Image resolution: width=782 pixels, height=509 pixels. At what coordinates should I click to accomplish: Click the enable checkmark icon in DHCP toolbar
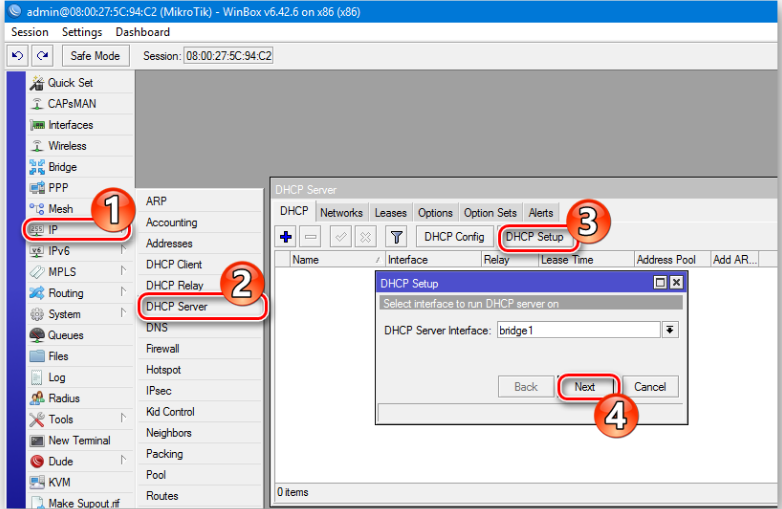point(341,236)
